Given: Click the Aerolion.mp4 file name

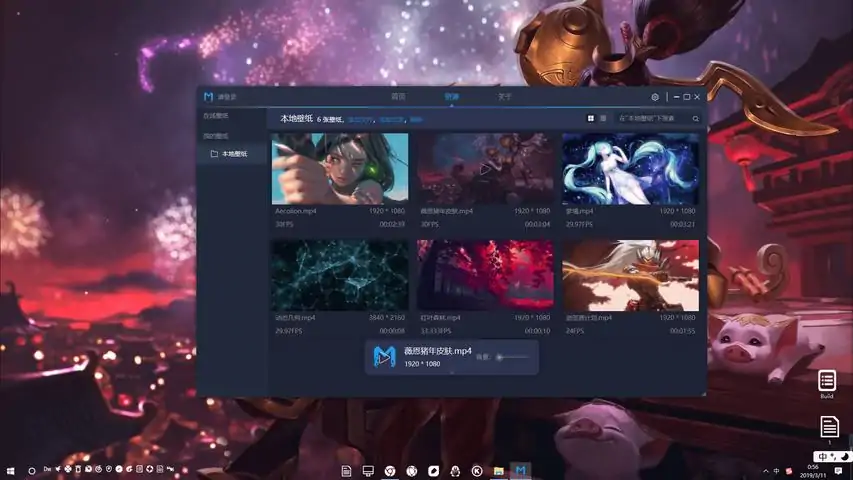Looking at the screenshot, I should [295, 211].
